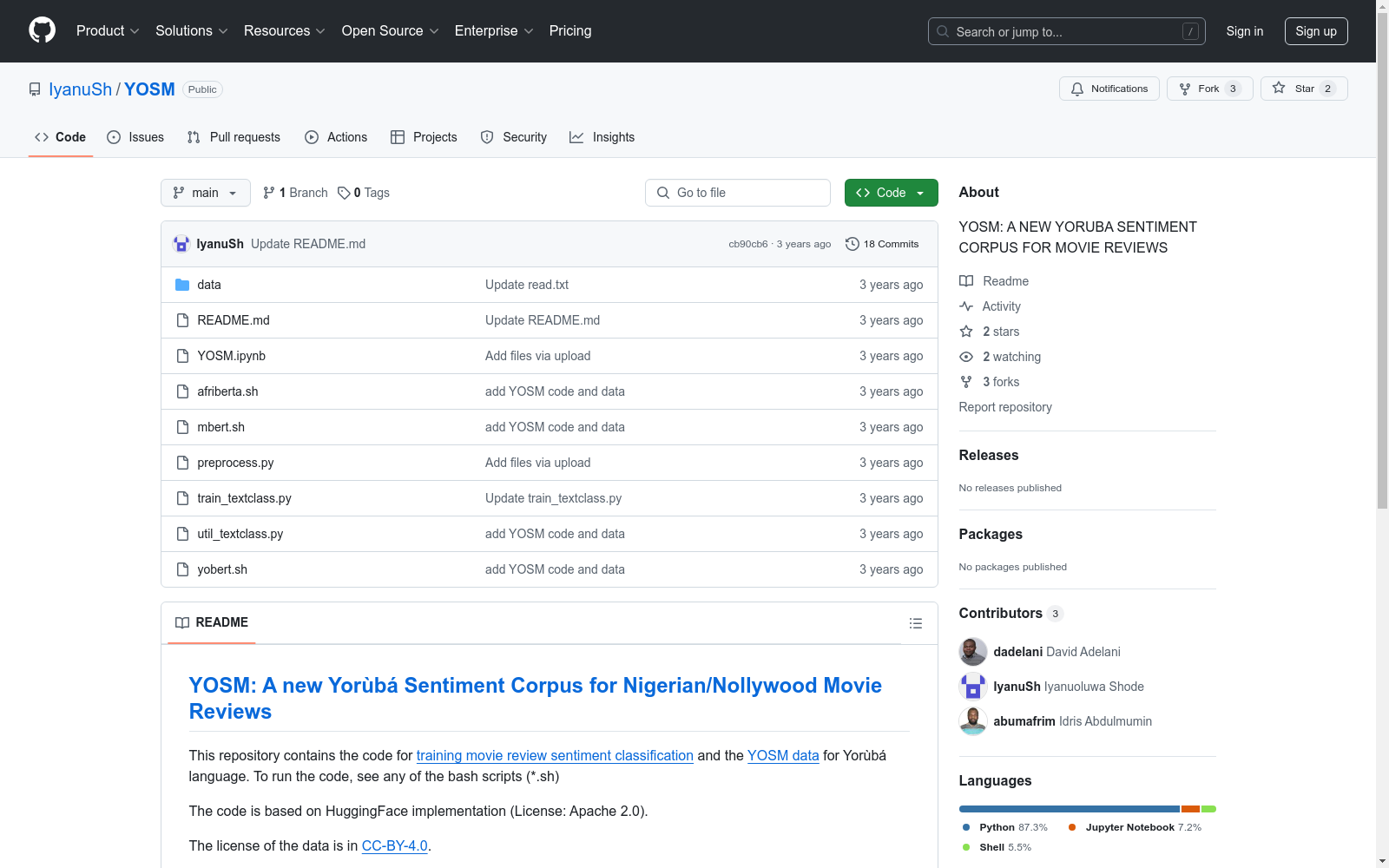The width and height of the screenshot is (1389, 868).
Task: Click the eye icon beside 2 watching
Action: 966,357
